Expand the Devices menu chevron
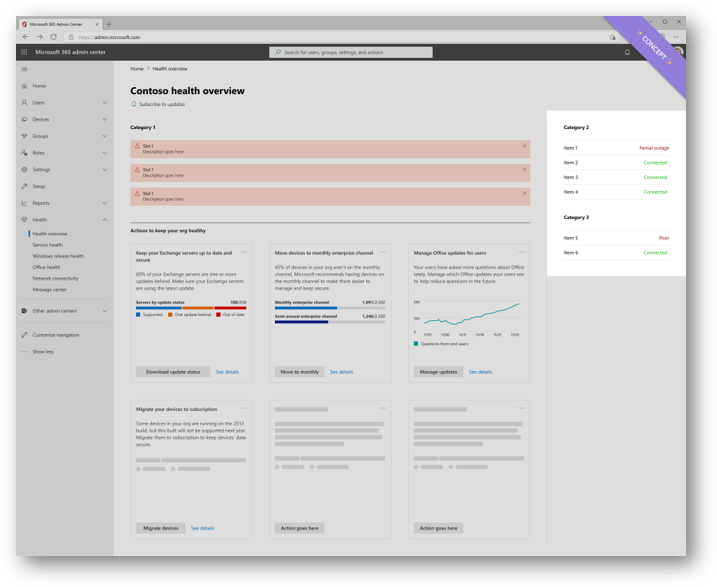The width and height of the screenshot is (717, 587). [x=105, y=119]
